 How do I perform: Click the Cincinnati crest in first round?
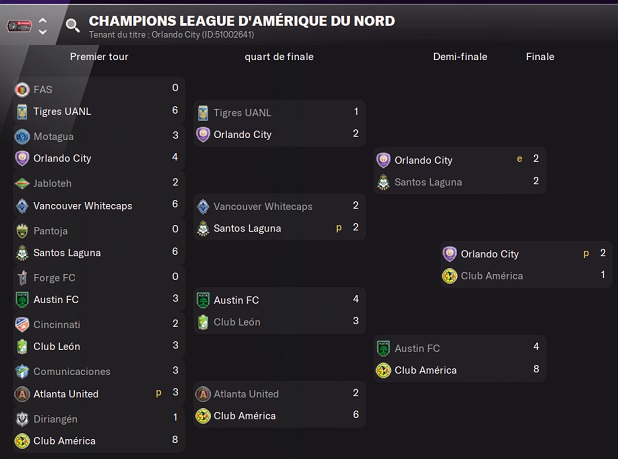pyautogui.click(x=22, y=324)
